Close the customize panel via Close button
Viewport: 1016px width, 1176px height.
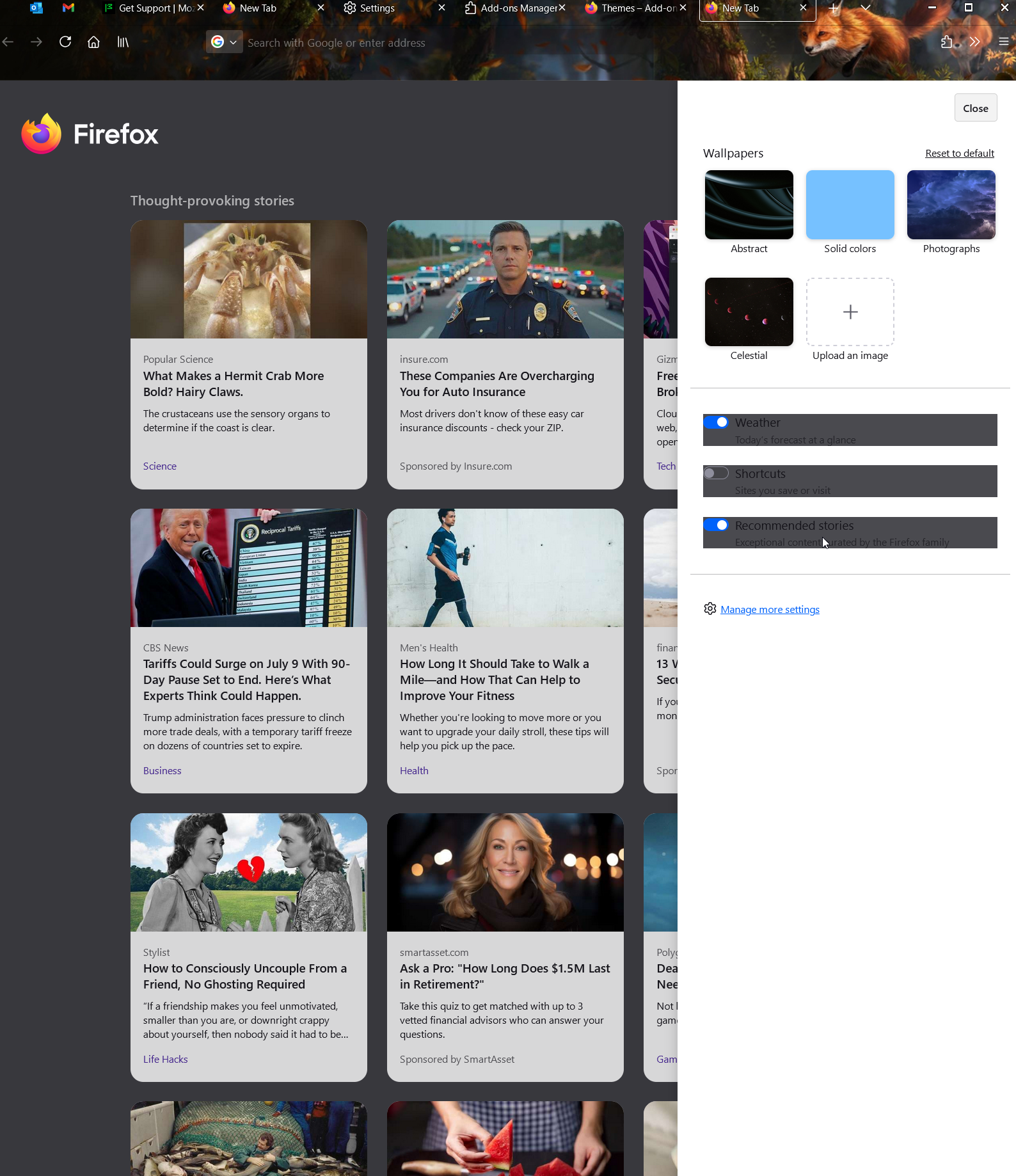pyautogui.click(x=975, y=108)
